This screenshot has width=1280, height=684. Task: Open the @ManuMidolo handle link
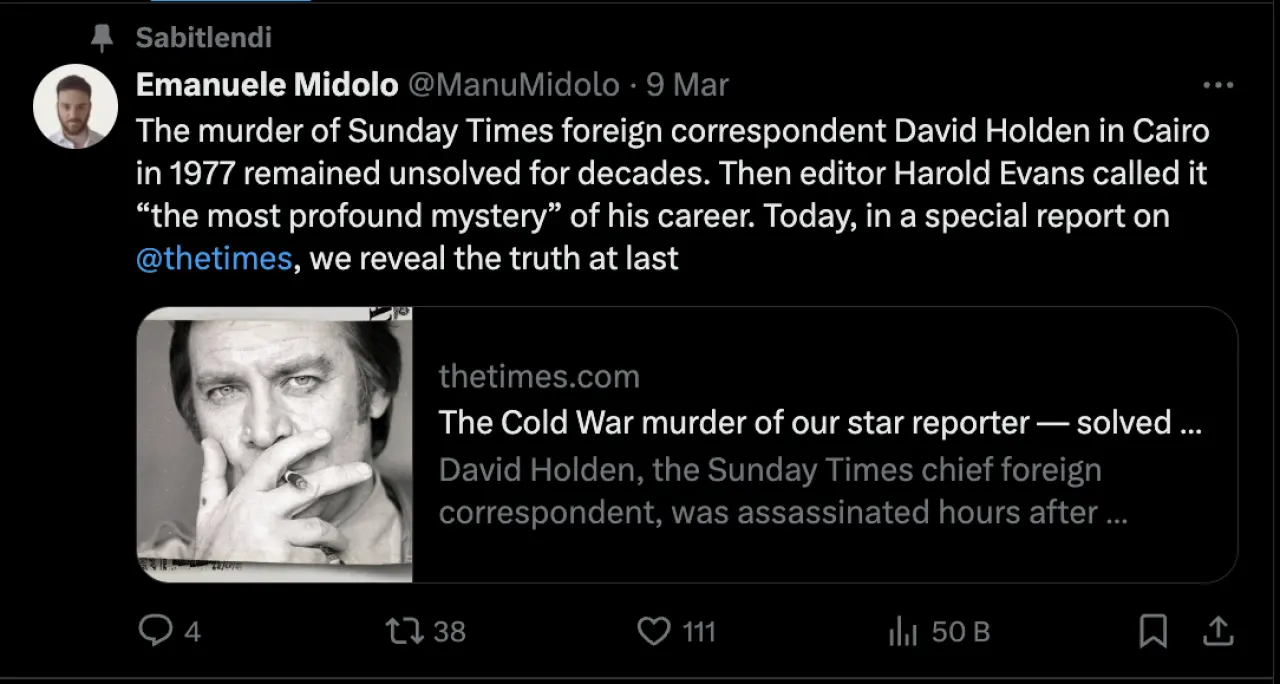[x=513, y=86]
